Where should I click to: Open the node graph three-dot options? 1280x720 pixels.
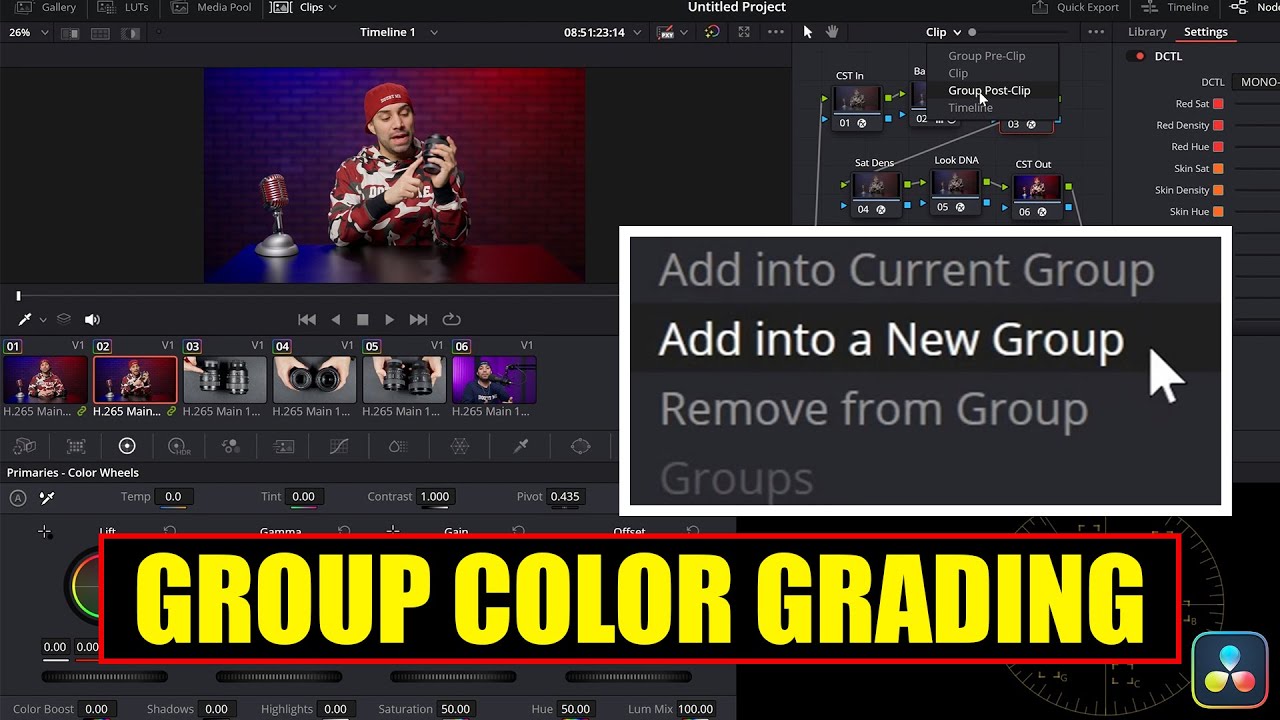[x=1096, y=32]
